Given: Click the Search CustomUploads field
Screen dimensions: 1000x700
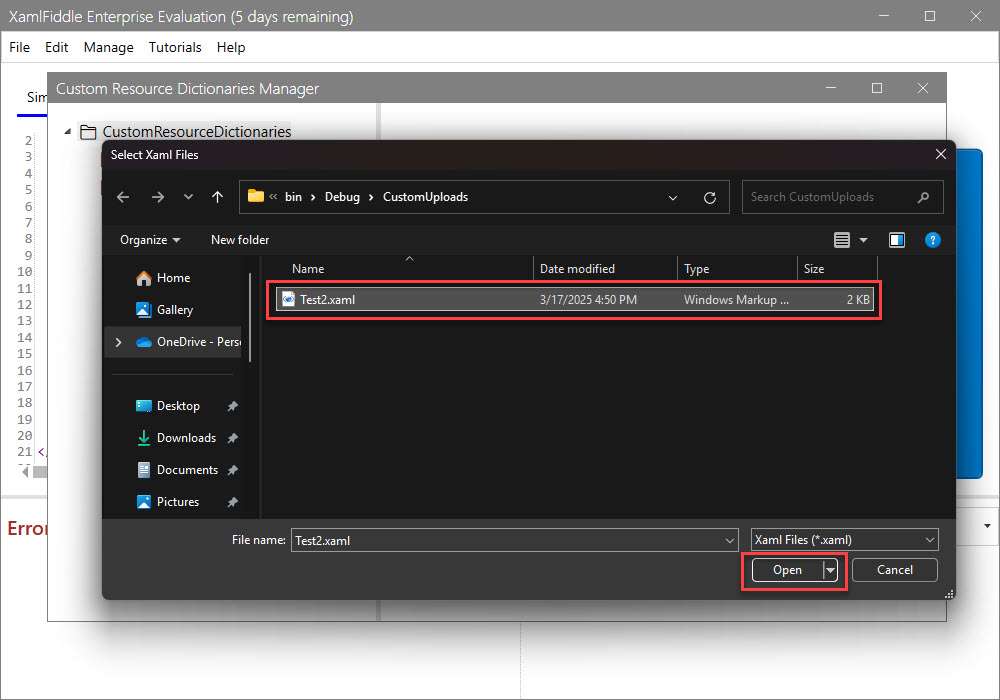Looking at the screenshot, I should [x=830, y=197].
